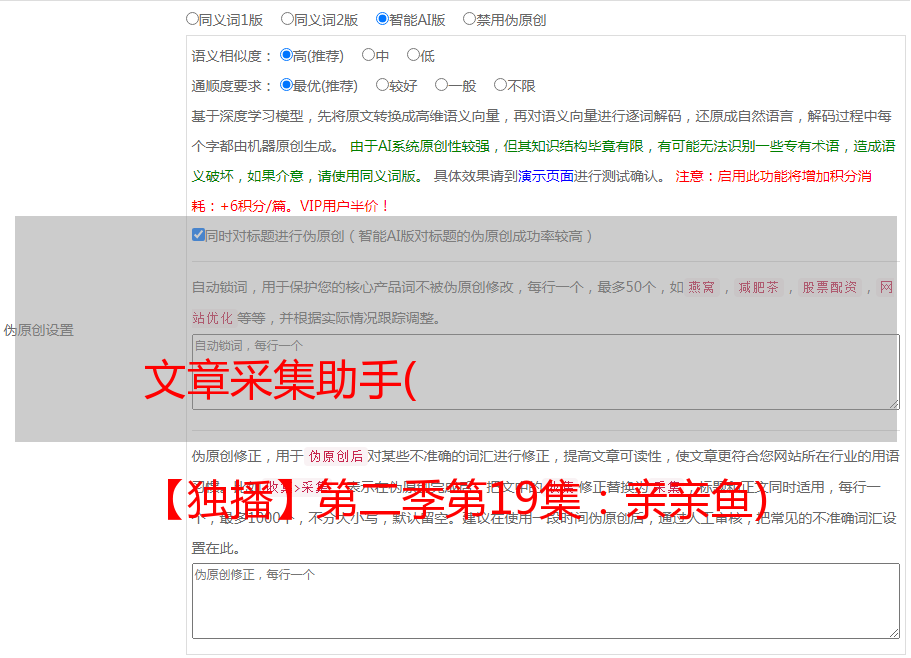Set 通顺度要求 to 最优(推荐)

[286, 85]
